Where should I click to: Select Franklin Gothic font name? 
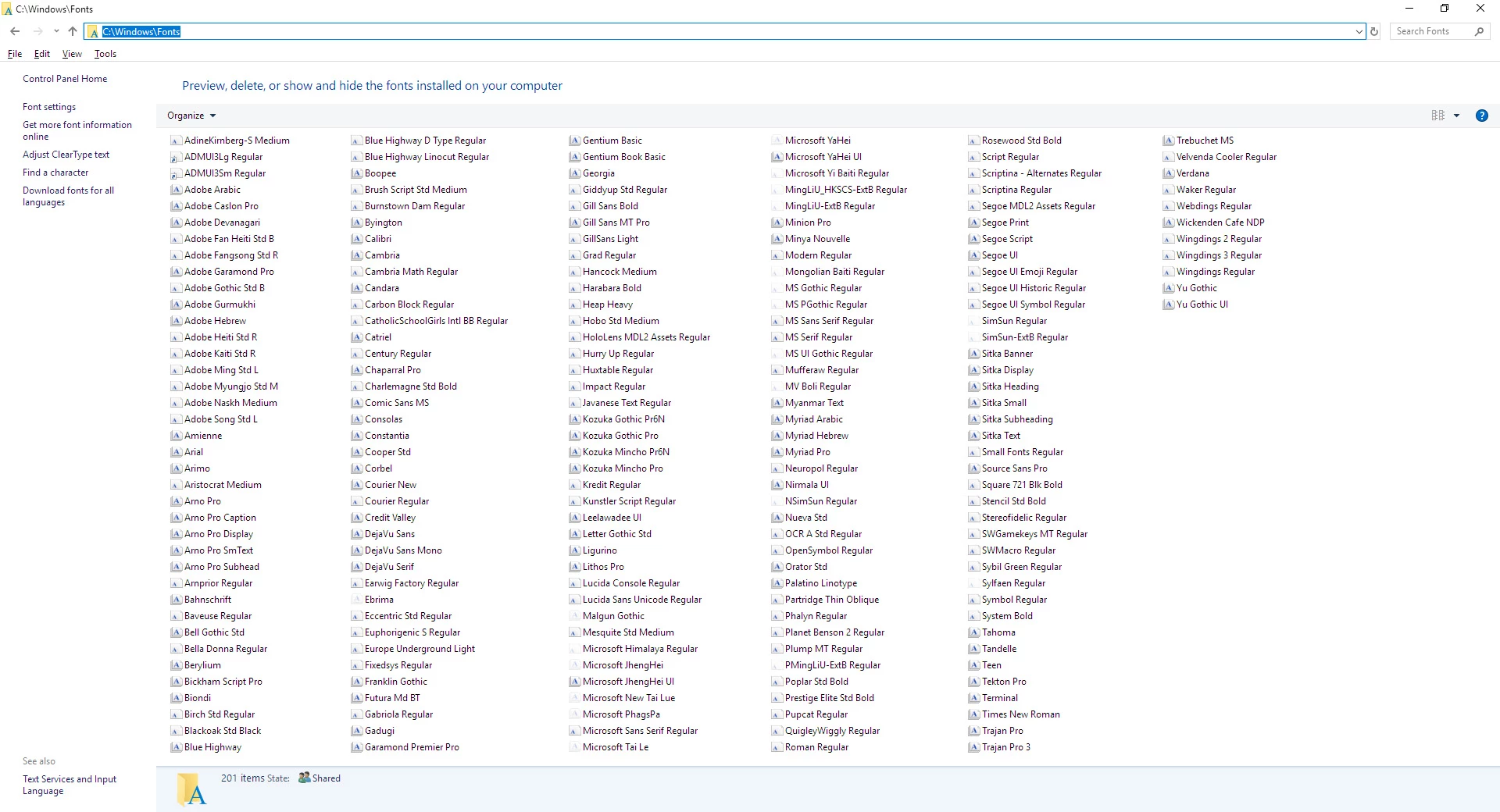coord(396,682)
